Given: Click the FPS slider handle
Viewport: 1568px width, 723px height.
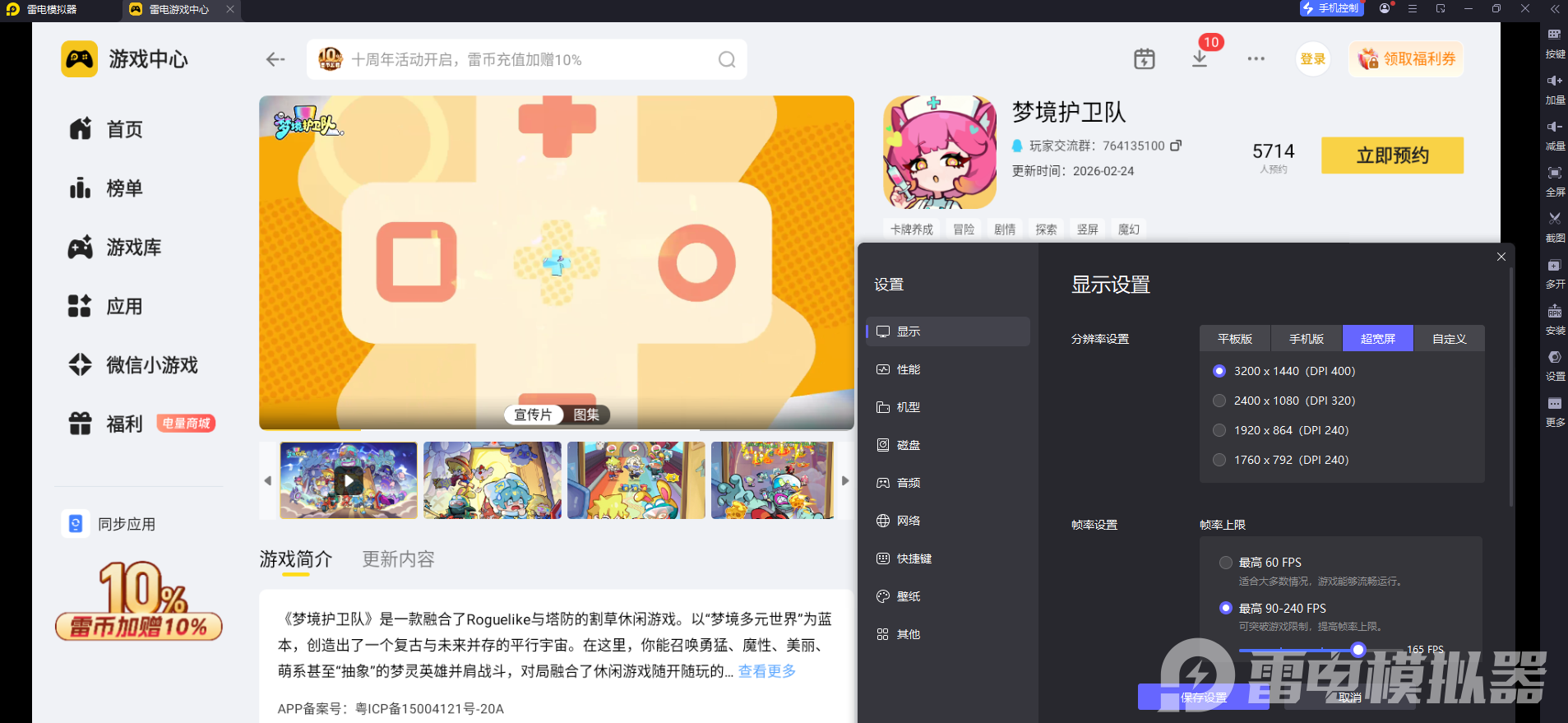Looking at the screenshot, I should coord(1358,650).
